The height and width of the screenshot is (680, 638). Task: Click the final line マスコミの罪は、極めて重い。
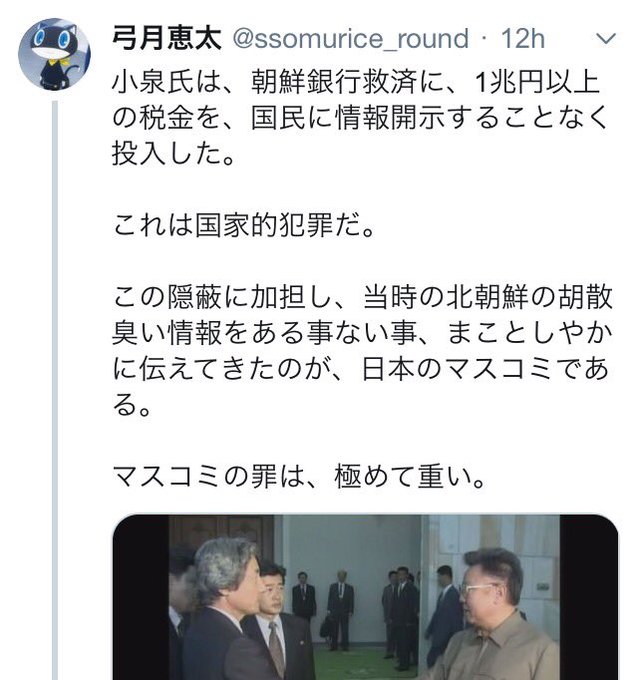click(x=298, y=477)
